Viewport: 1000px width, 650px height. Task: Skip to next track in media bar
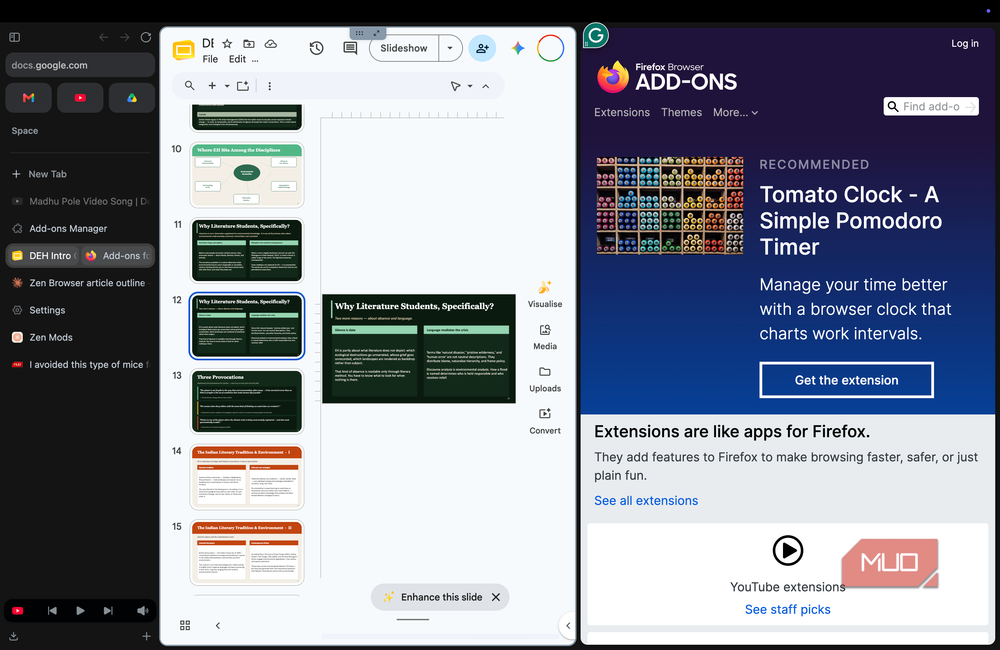(108, 610)
